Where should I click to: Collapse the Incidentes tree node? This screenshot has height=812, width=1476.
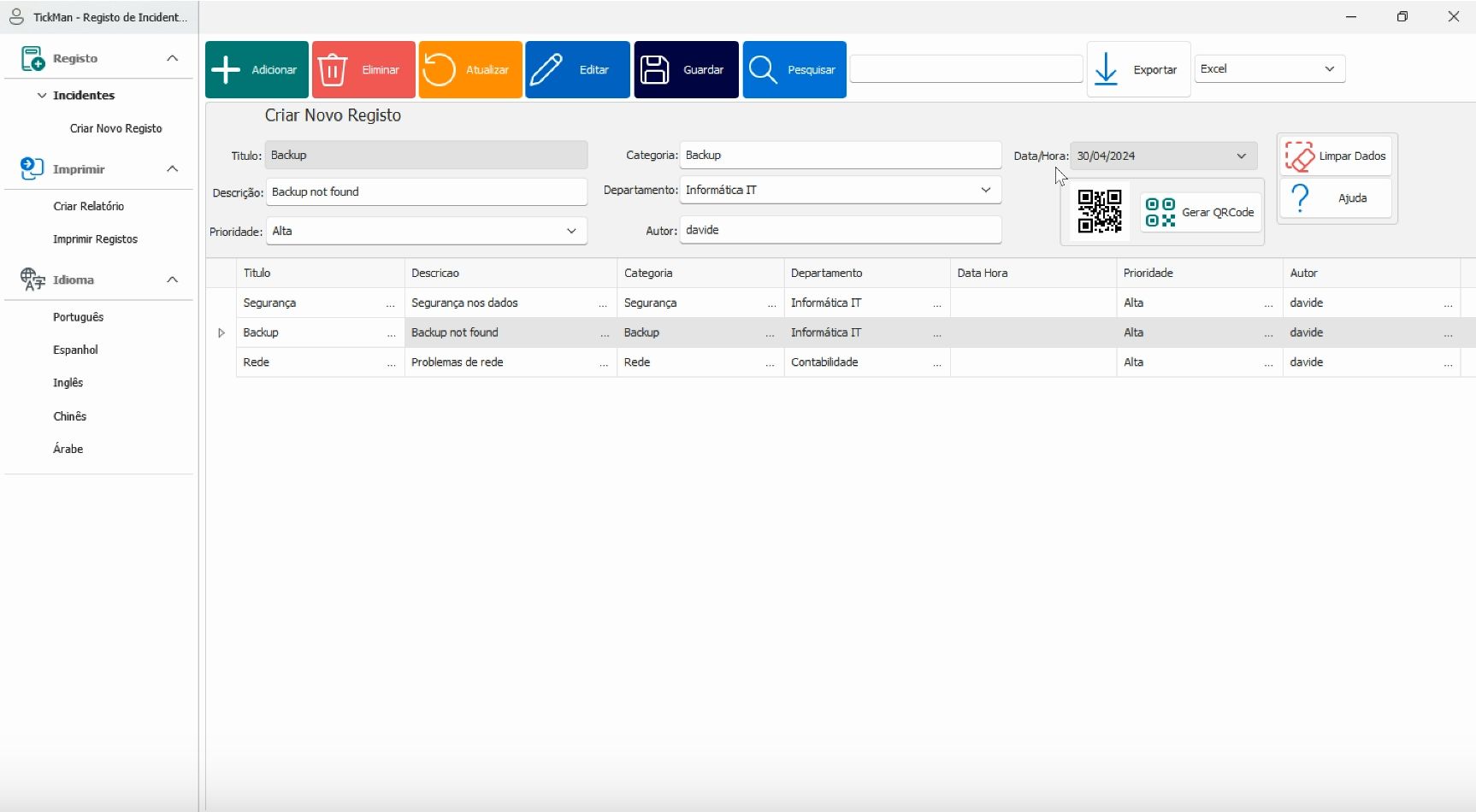click(42, 96)
